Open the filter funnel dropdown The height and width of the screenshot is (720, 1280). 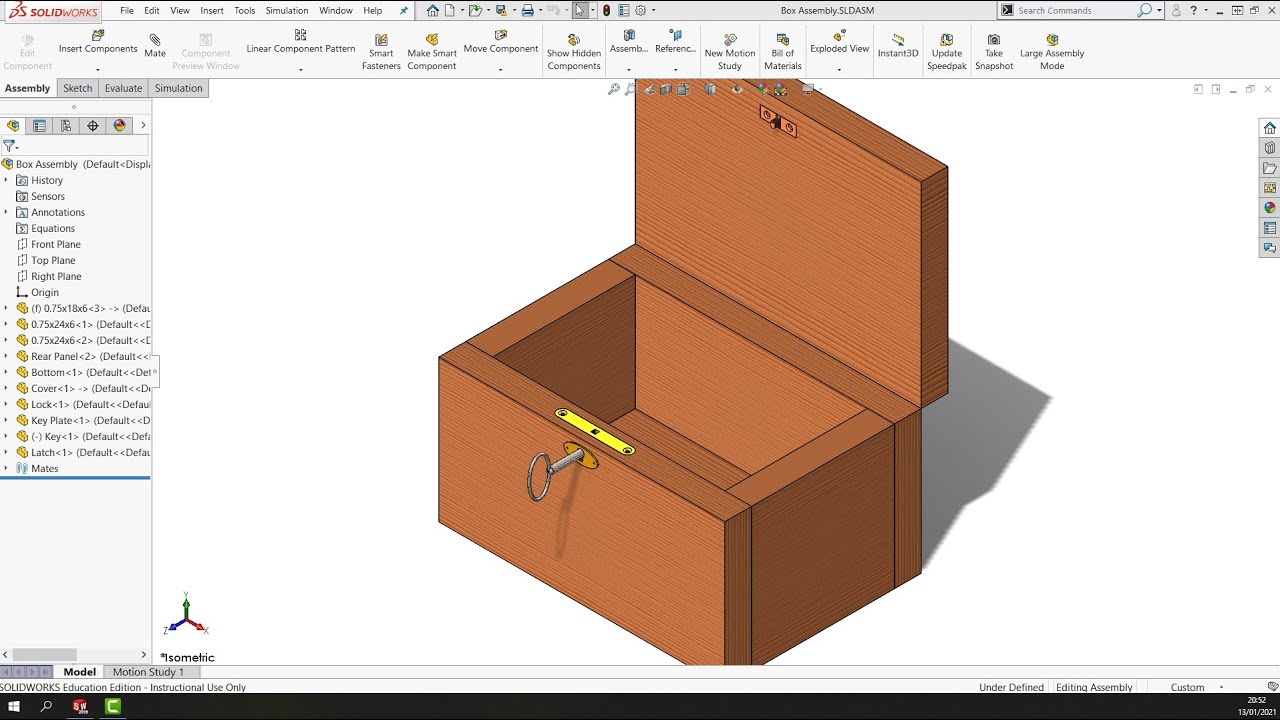tap(10, 146)
